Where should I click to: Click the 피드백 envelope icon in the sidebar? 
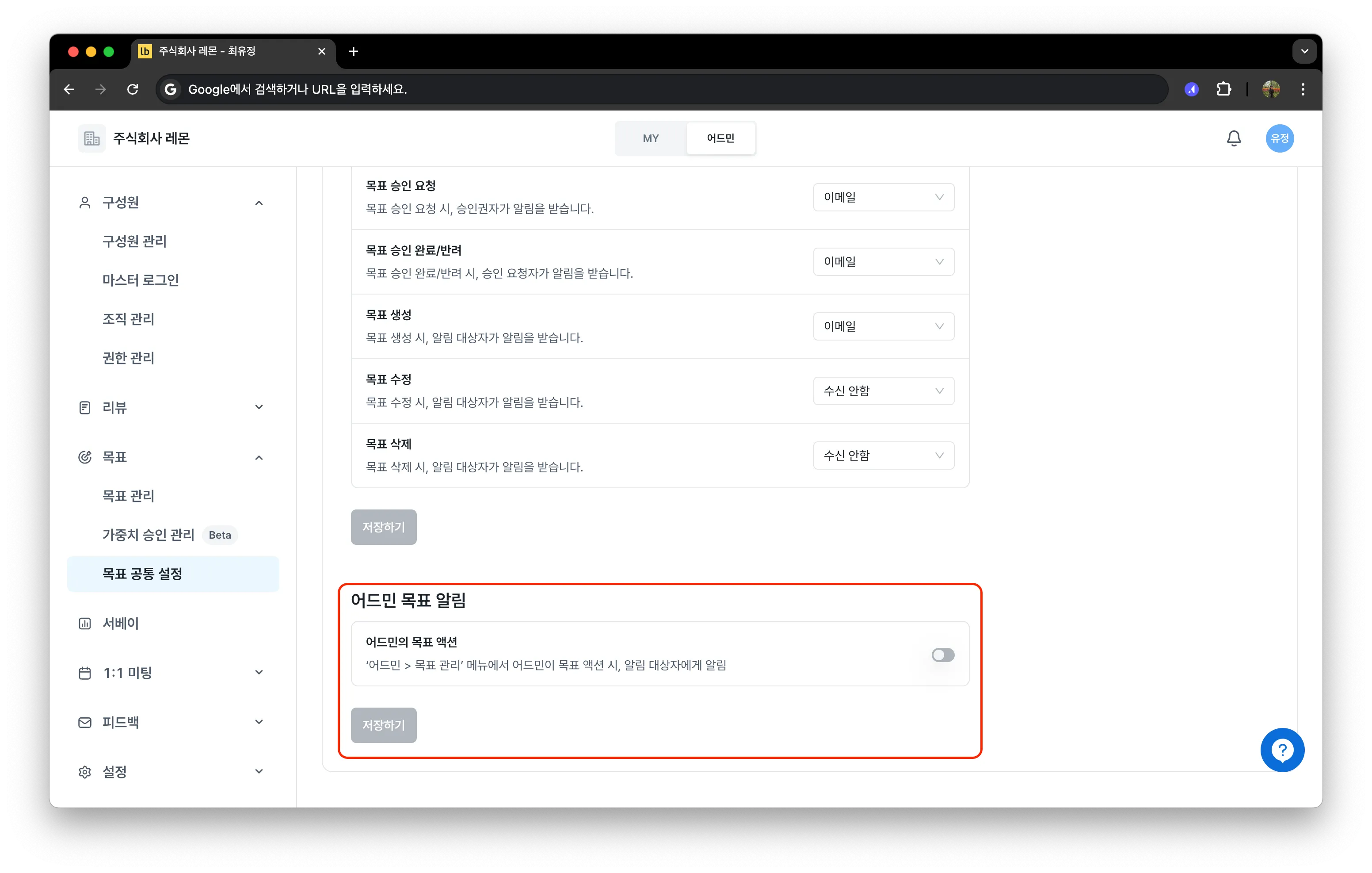tap(85, 722)
